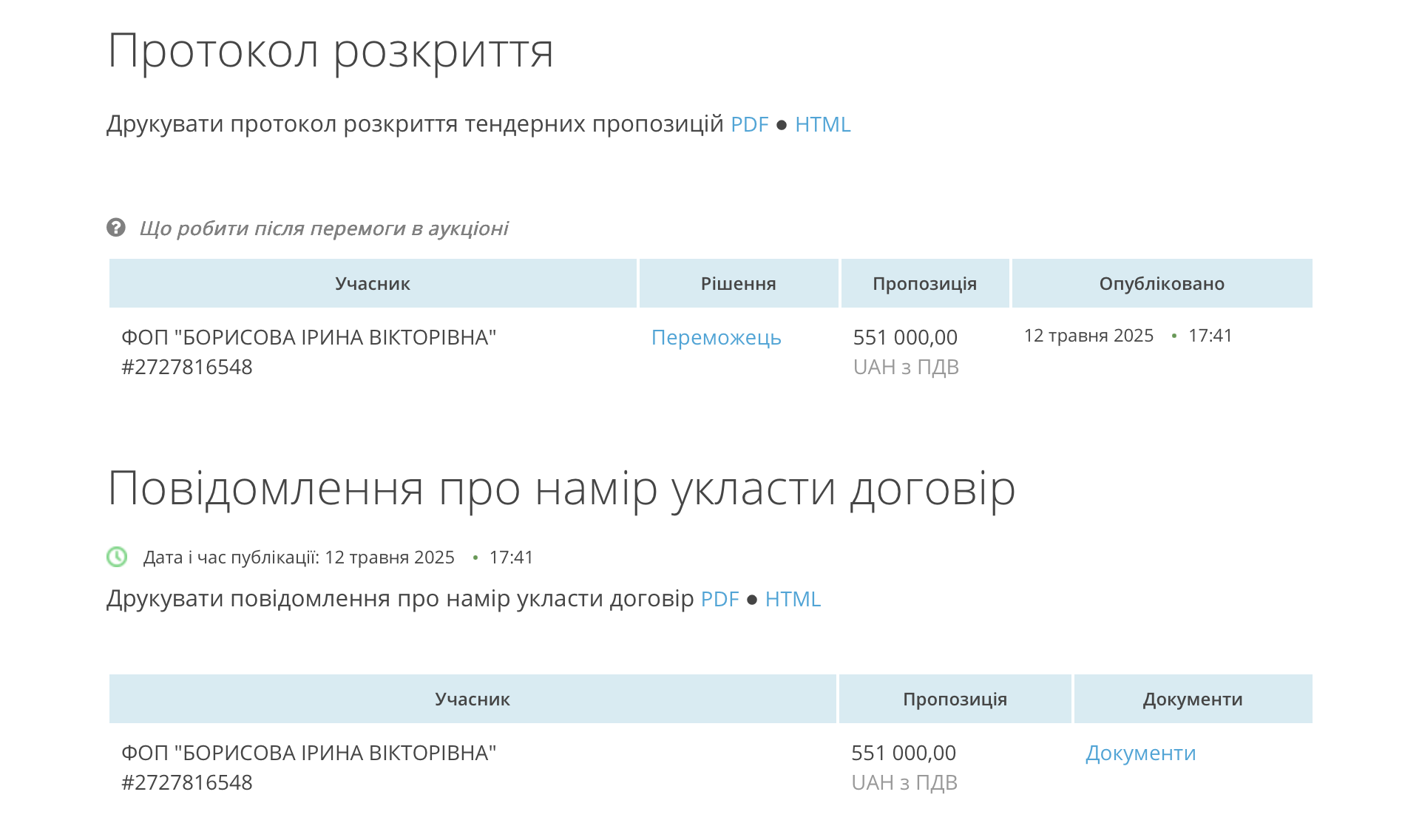Click 'Учасник' header in the second table
1402x840 pixels.
(x=472, y=700)
